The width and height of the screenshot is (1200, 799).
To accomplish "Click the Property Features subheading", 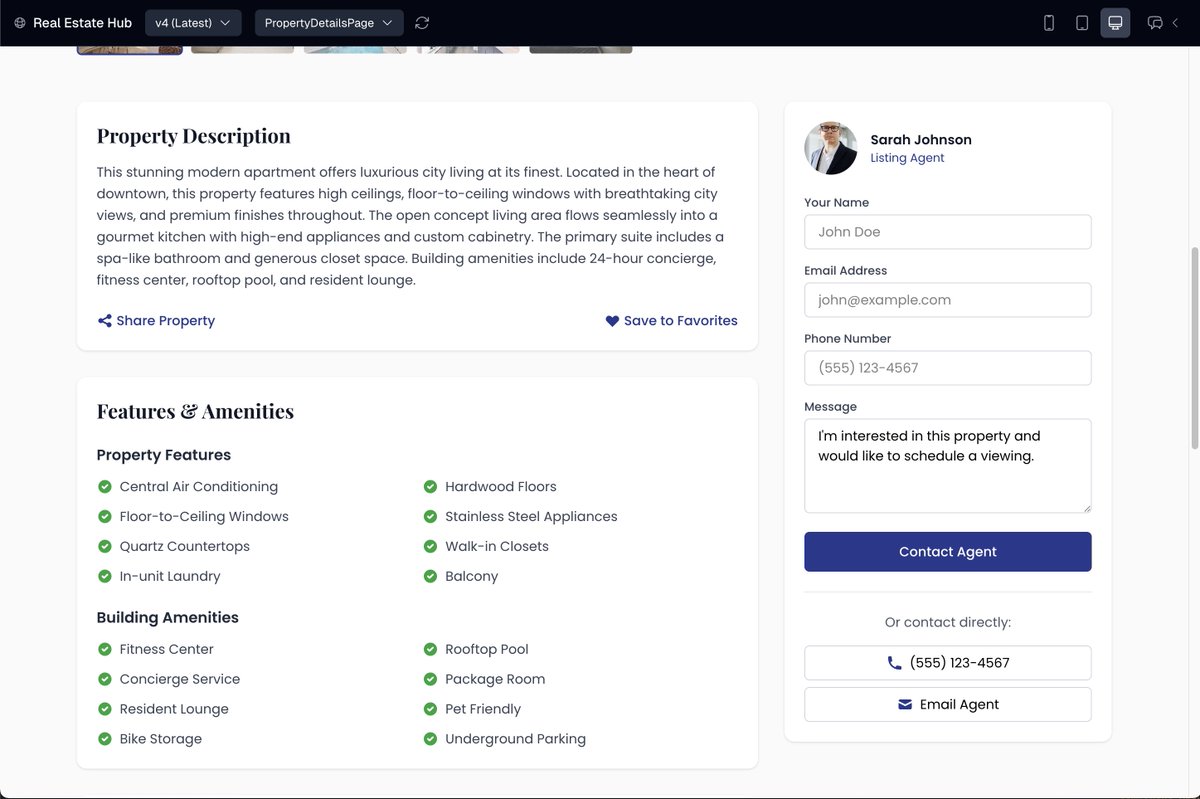I will 164,455.
